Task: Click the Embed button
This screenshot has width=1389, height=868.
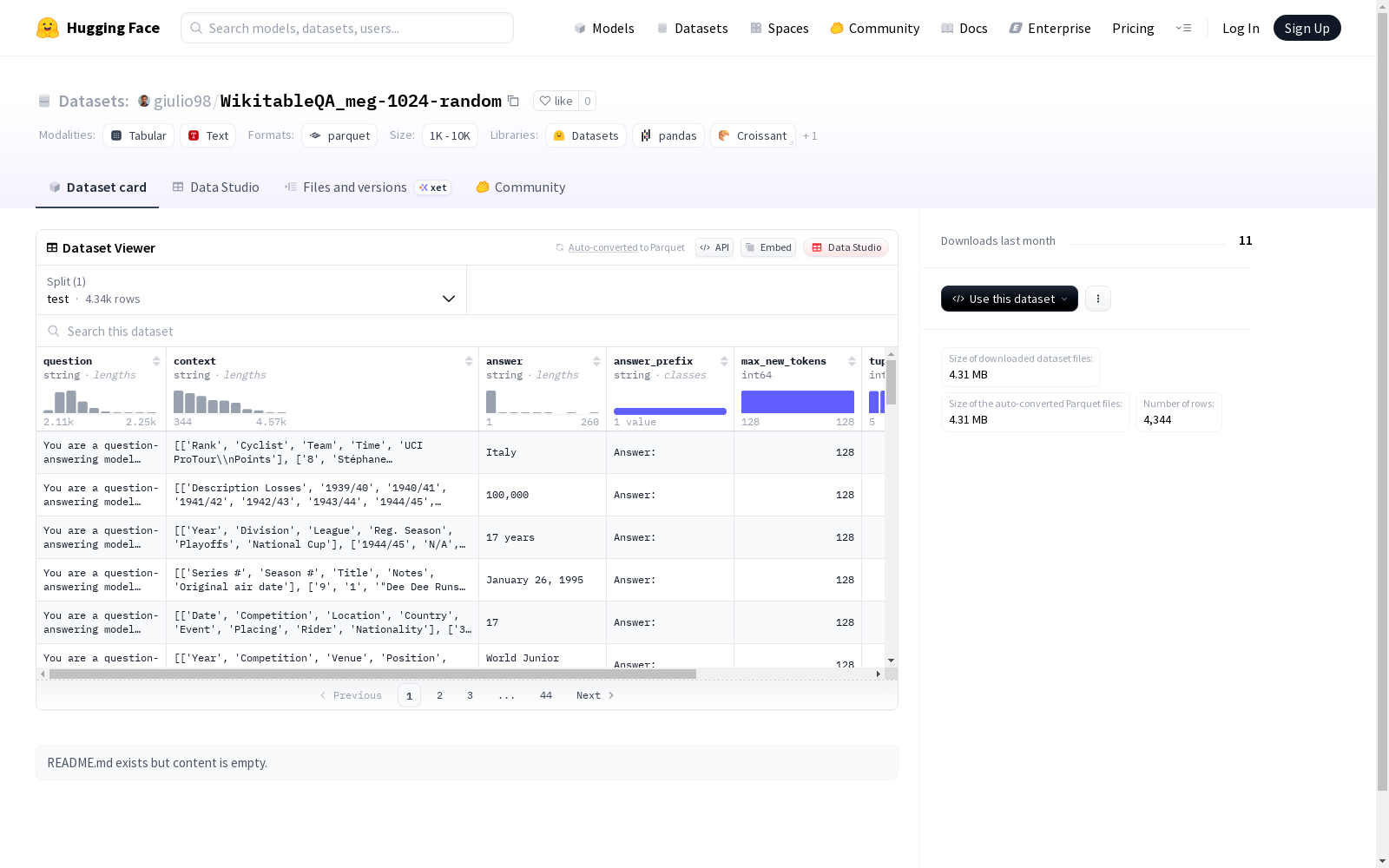Action: tap(768, 247)
